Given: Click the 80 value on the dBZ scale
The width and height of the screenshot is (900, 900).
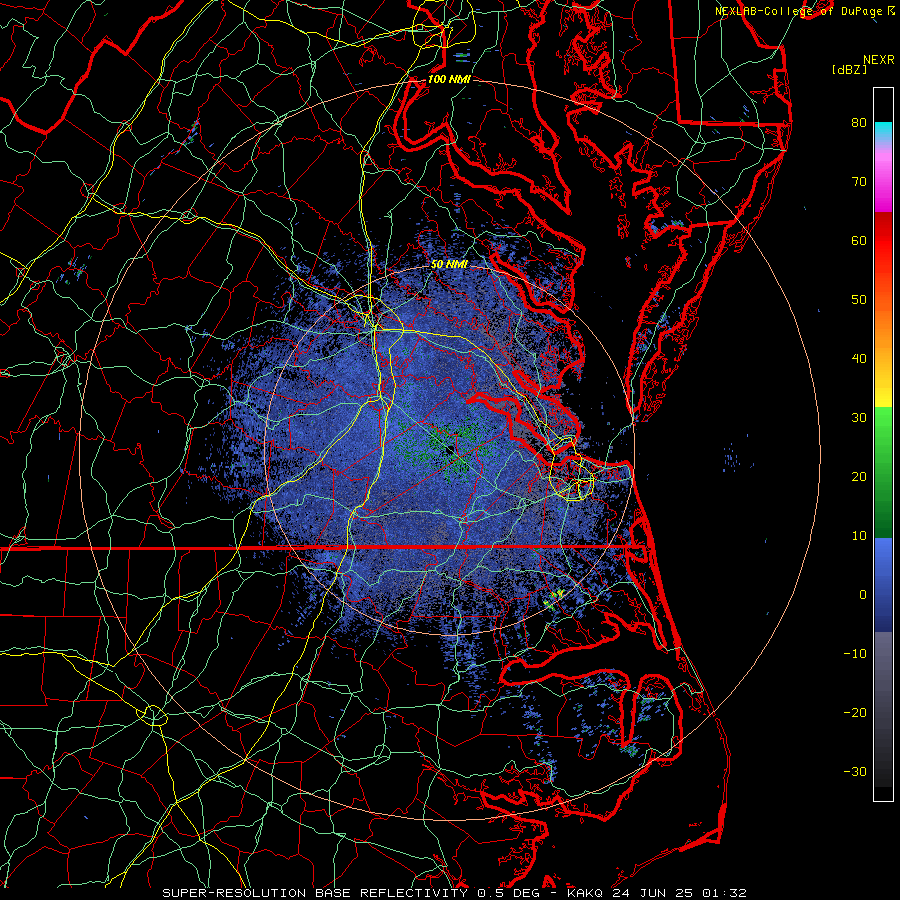Looking at the screenshot, I should [x=859, y=122].
